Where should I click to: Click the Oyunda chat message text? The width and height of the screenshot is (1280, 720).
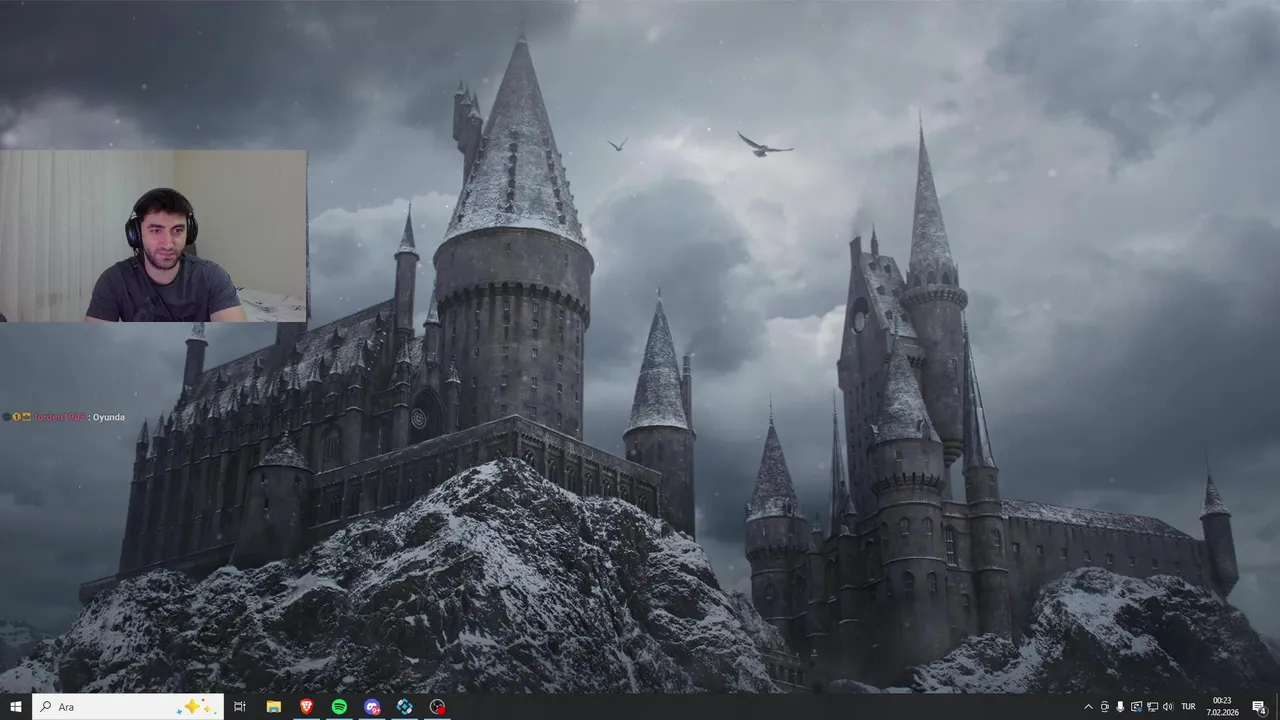[x=109, y=417]
